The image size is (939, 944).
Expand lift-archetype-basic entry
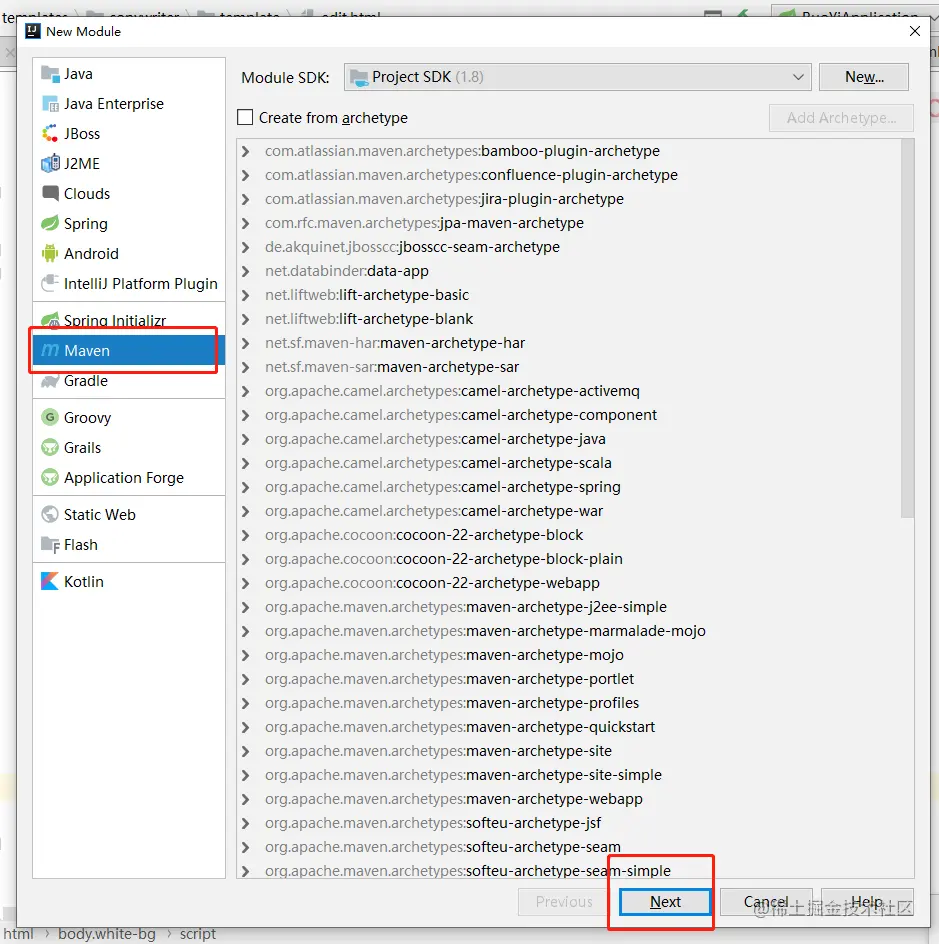(246, 295)
